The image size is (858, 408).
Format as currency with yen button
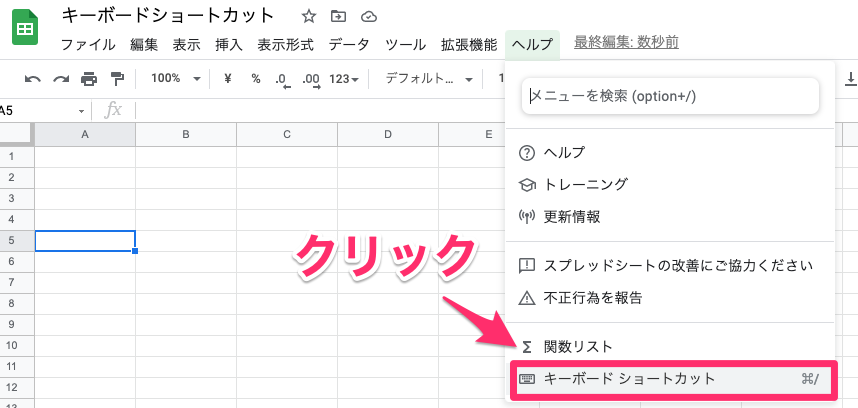click(x=228, y=79)
